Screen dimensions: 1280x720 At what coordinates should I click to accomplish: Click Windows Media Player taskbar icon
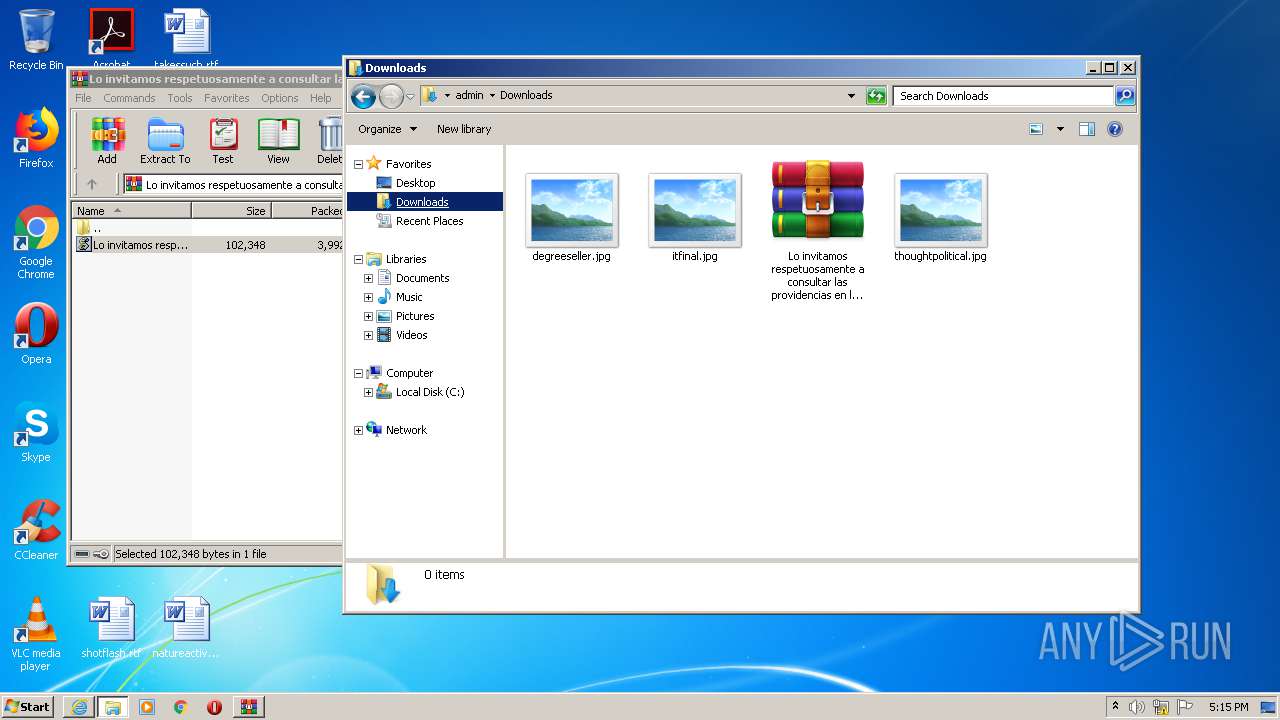147,707
